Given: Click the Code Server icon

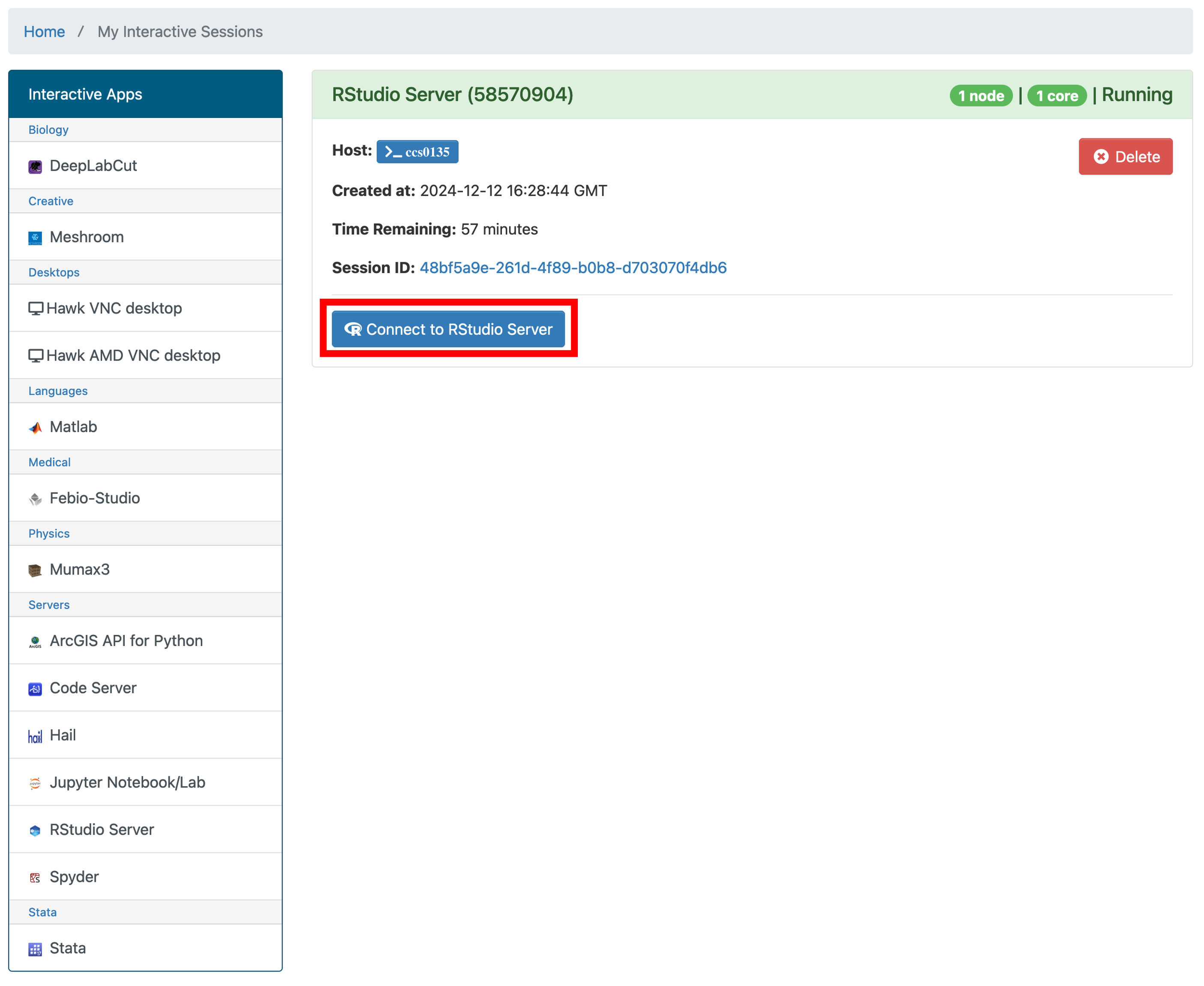Looking at the screenshot, I should click(35, 689).
